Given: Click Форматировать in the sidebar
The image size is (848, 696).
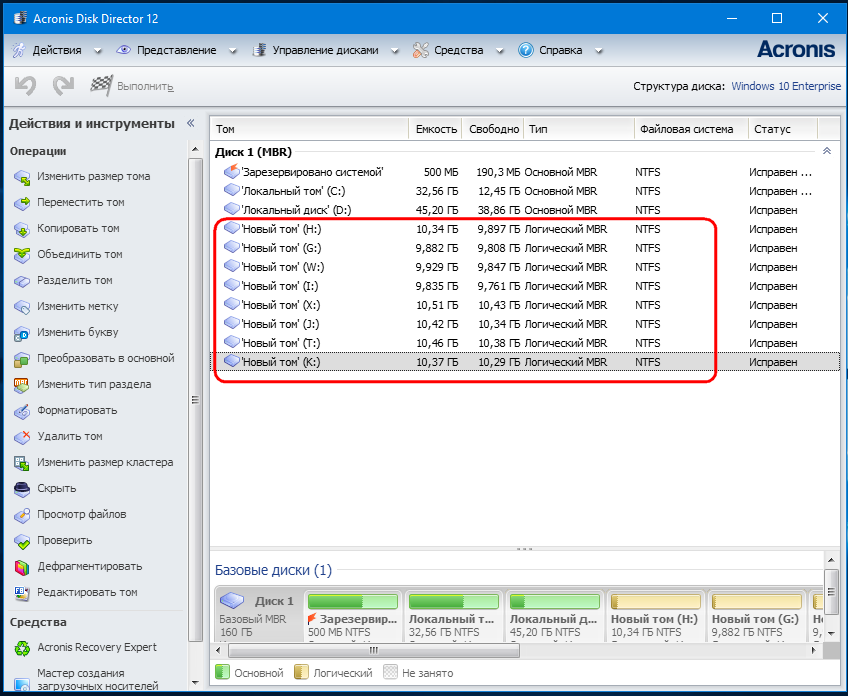Looking at the screenshot, I should pos(76,410).
